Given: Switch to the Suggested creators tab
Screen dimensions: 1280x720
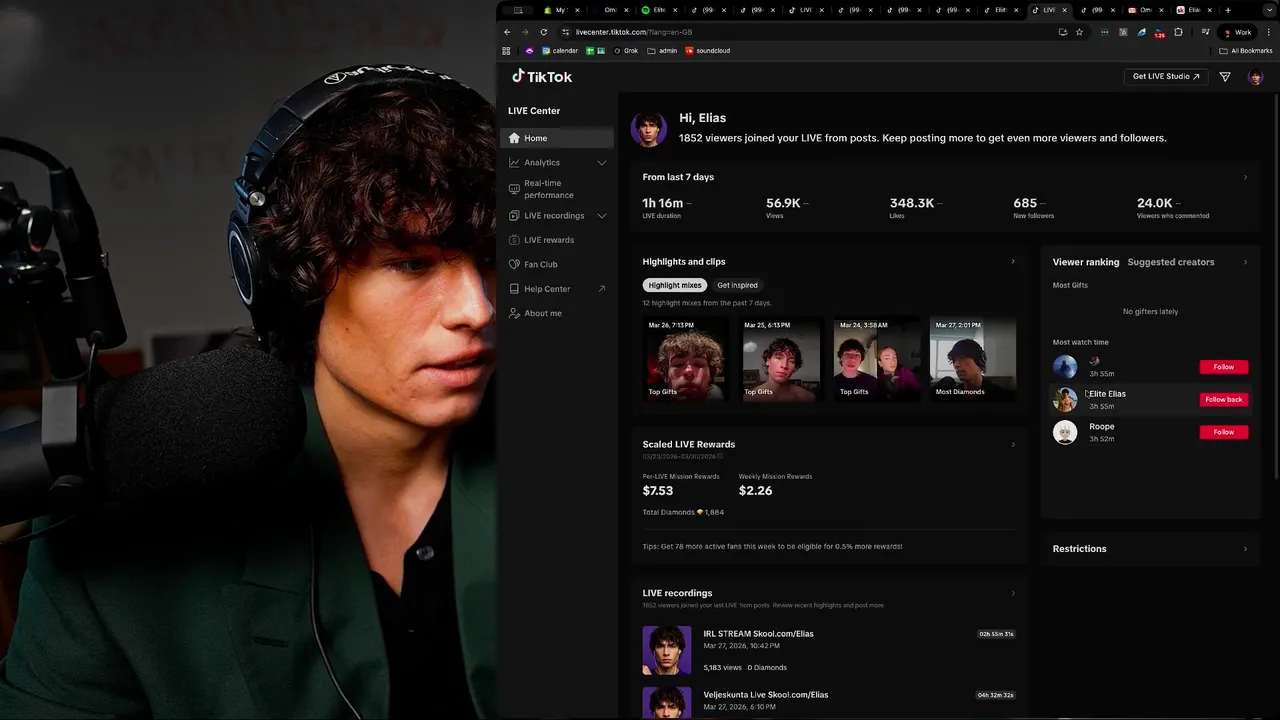Looking at the screenshot, I should [x=1171, y=262].
